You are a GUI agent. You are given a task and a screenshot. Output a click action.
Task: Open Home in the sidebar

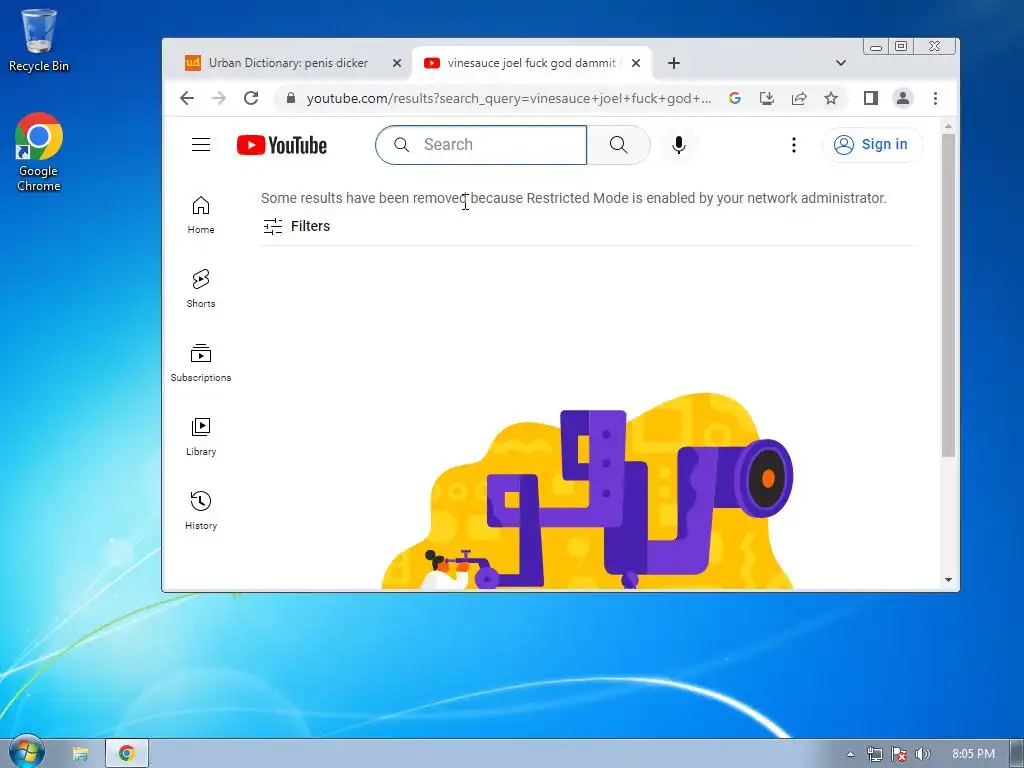200,215
